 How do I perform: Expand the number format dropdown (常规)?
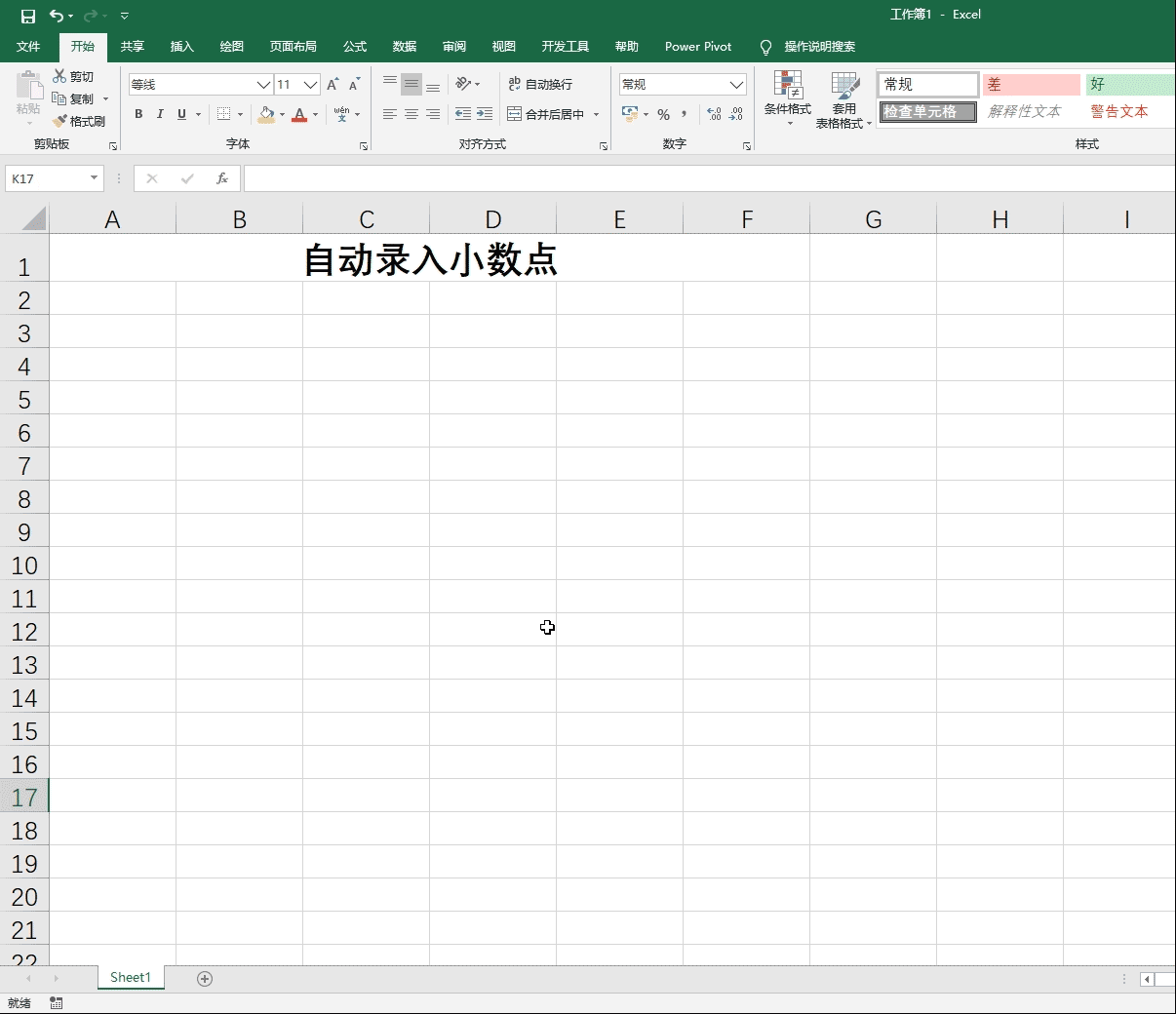pyautogui.click(x=737, y=85)
